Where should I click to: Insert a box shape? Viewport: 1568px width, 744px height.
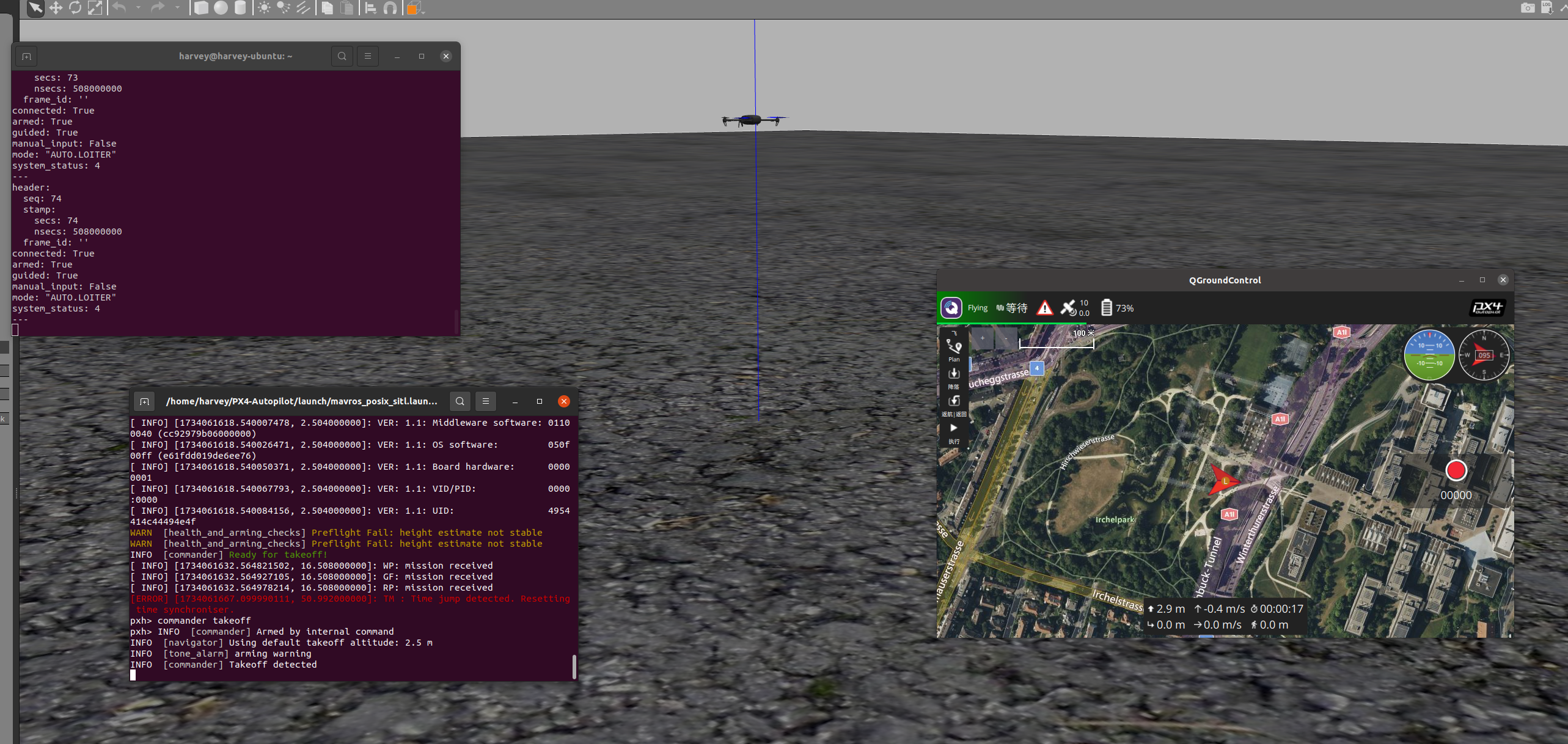pyautogui.click(x=201, y=8)
